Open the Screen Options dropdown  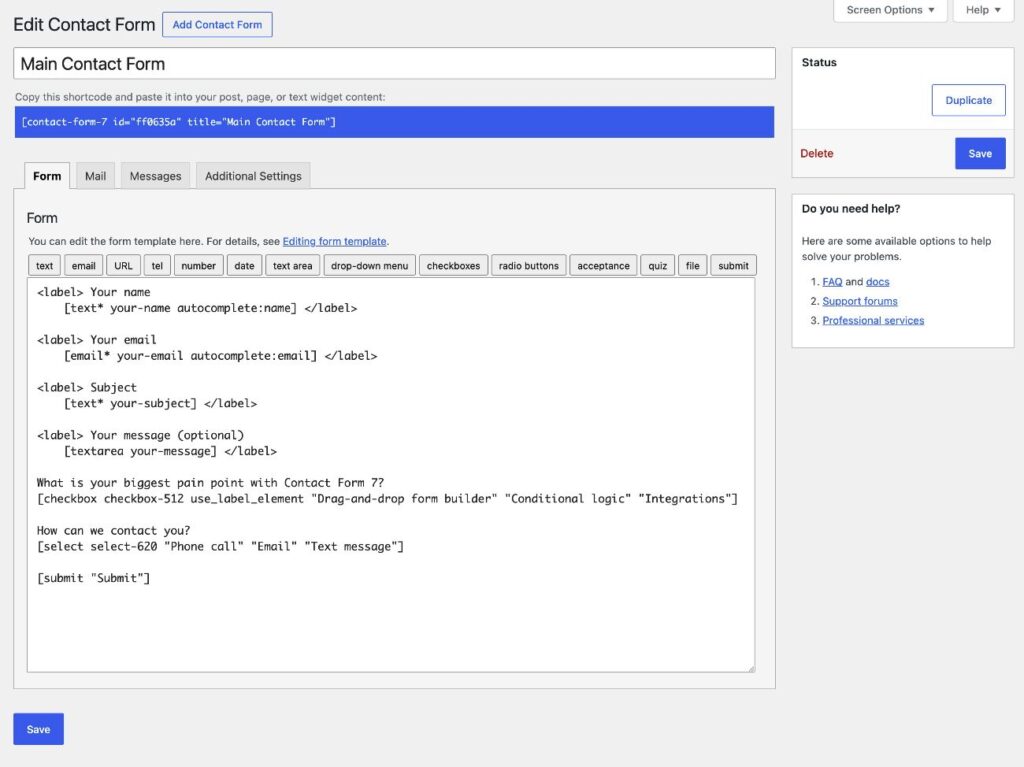click(889, 10)
